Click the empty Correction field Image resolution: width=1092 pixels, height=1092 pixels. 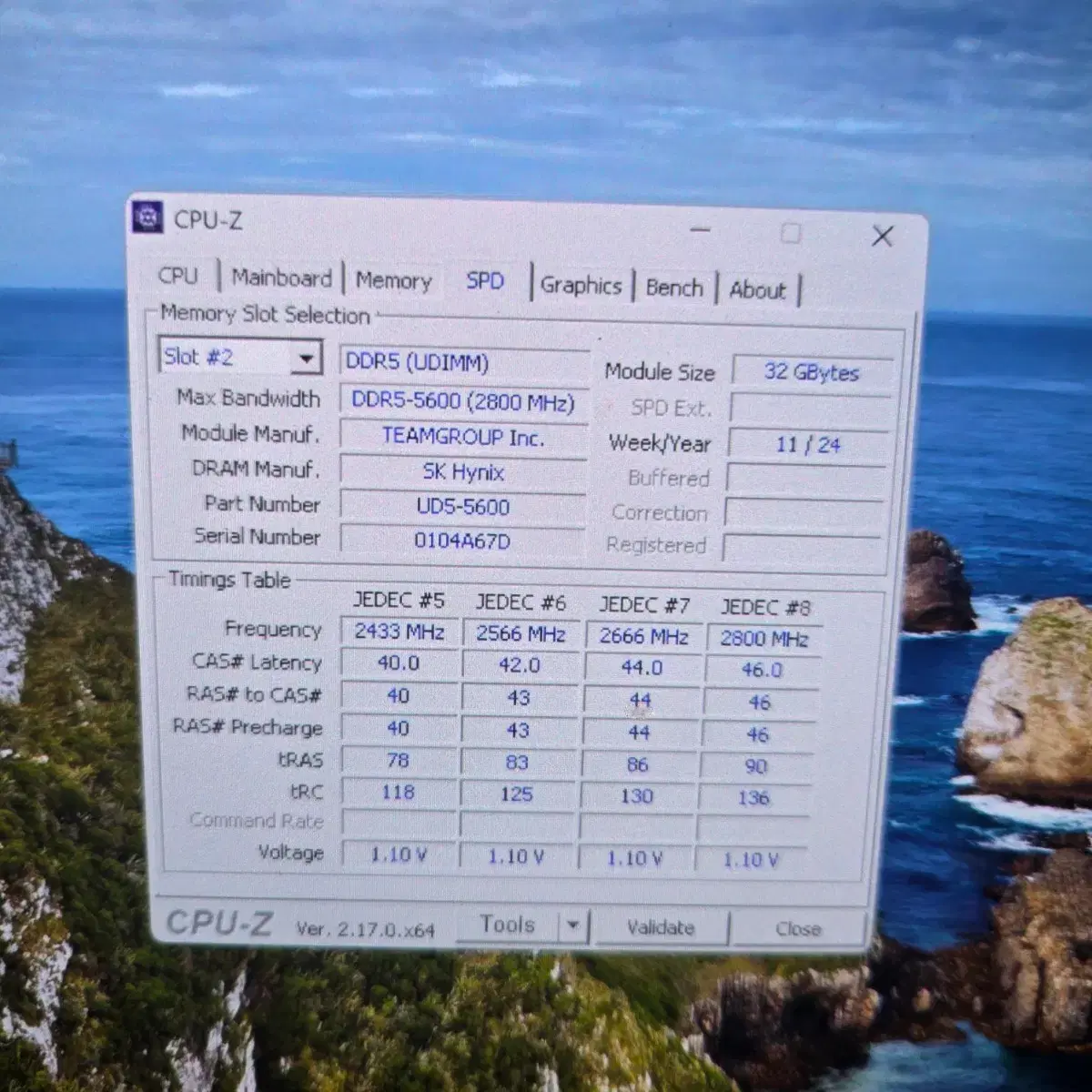(x=804, y=513)
